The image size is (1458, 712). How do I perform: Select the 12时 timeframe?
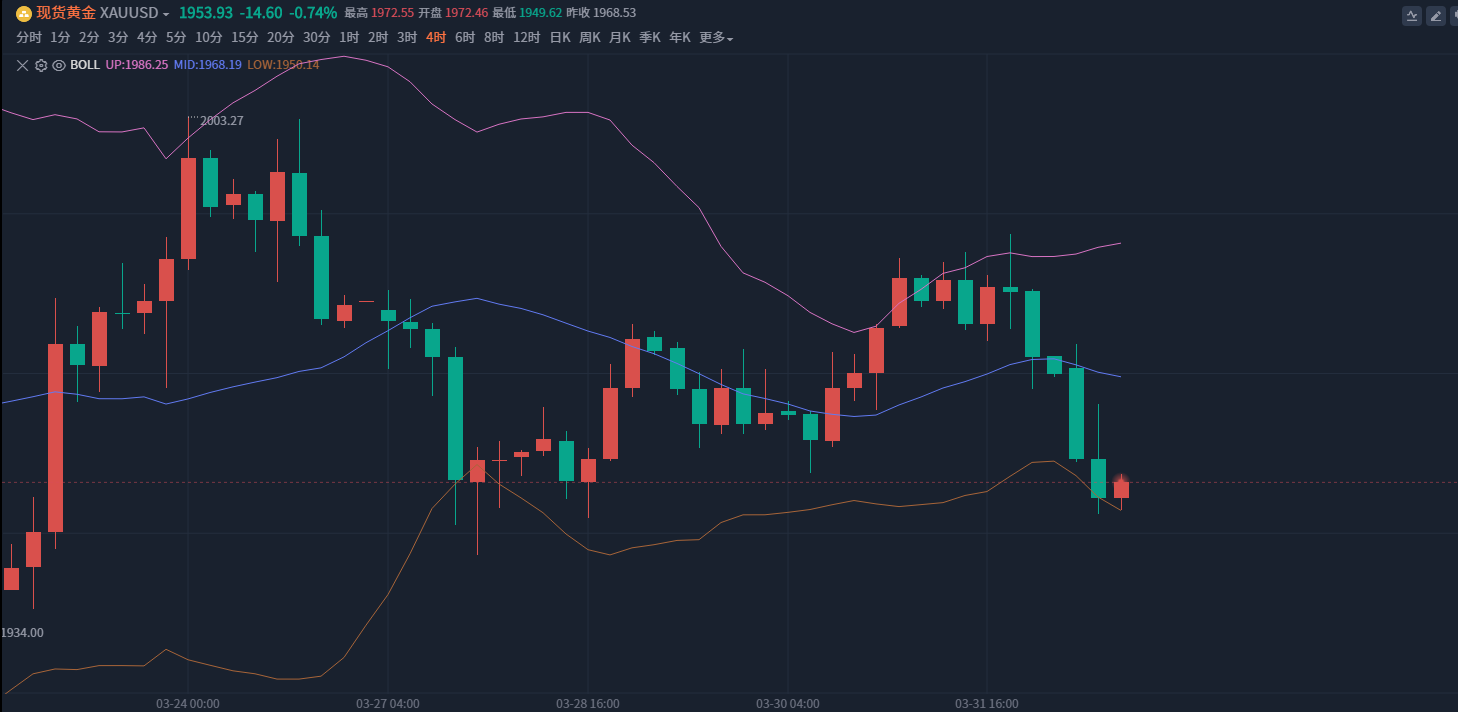click(x=527, y=38)
